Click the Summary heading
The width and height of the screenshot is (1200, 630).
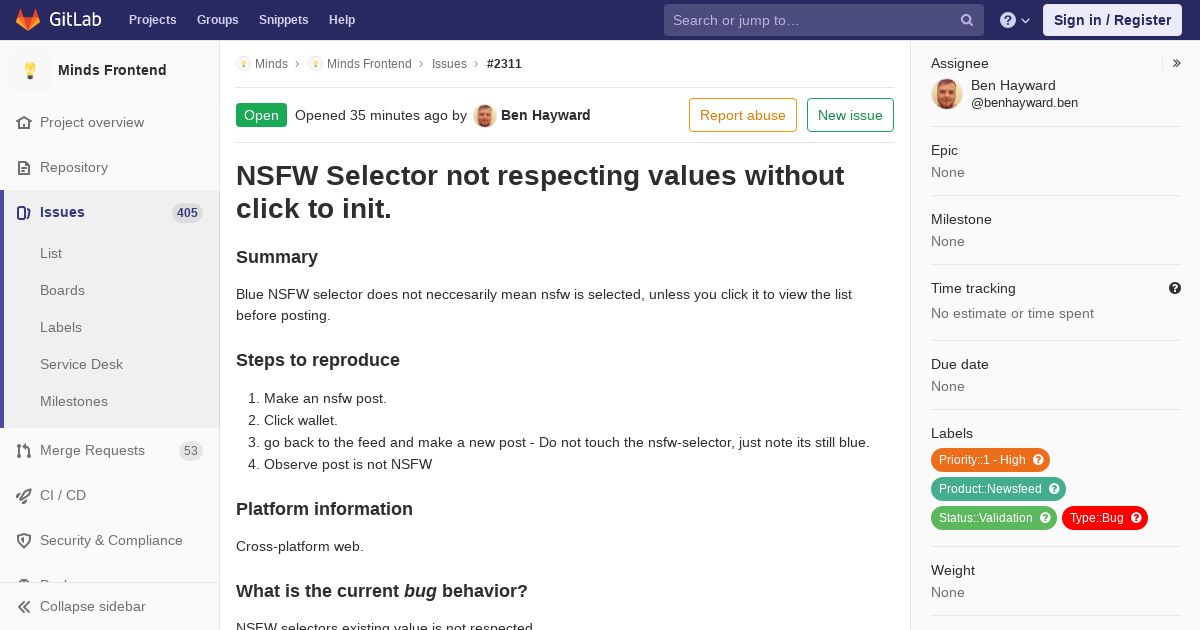[x=277, y=257]
